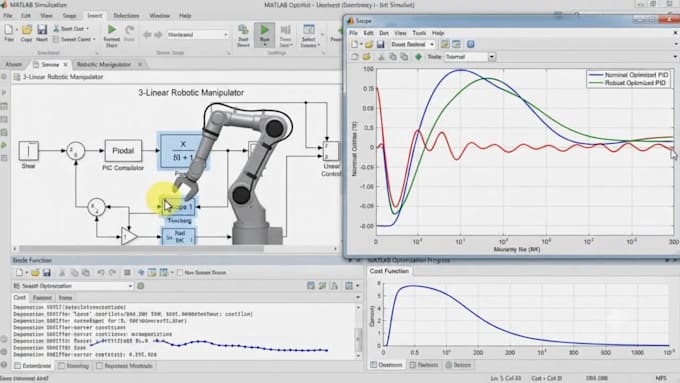Click the save icon in bottom function panel toolbar
Screen dimensions: 680x383
46,272
